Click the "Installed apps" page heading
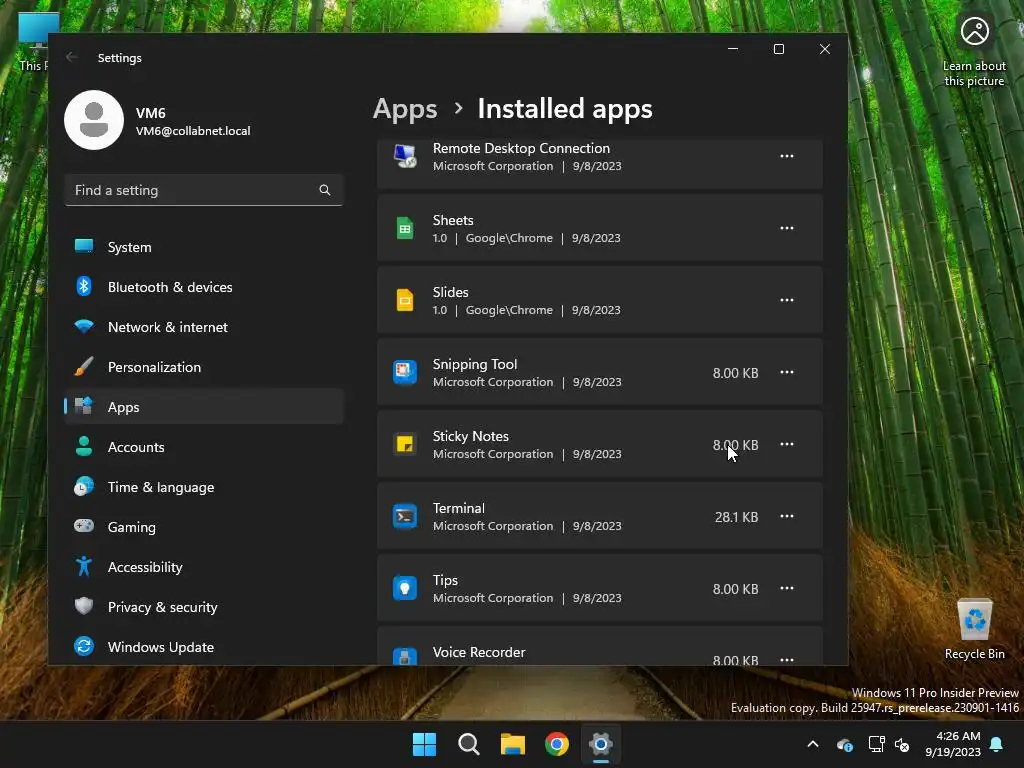 (x=565, y=108)
